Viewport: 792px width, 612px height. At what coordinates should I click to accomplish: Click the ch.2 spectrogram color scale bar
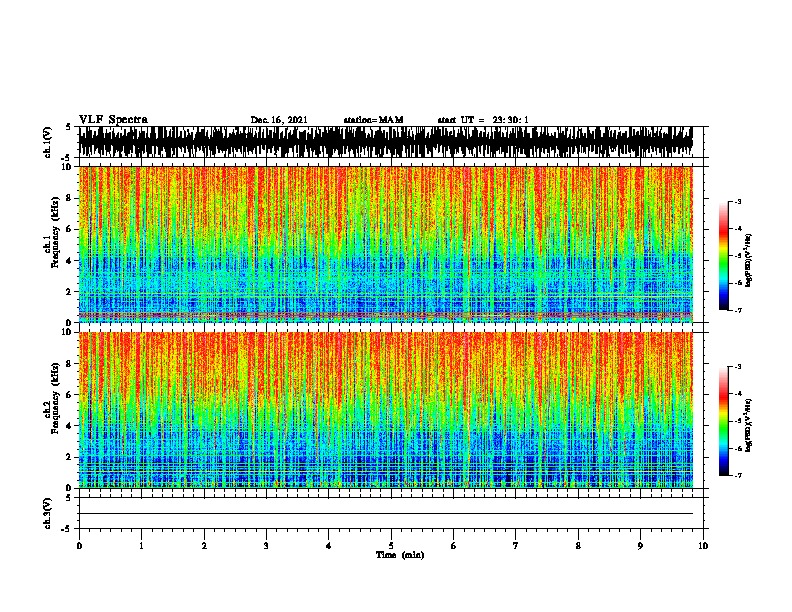tap(723, 421)
